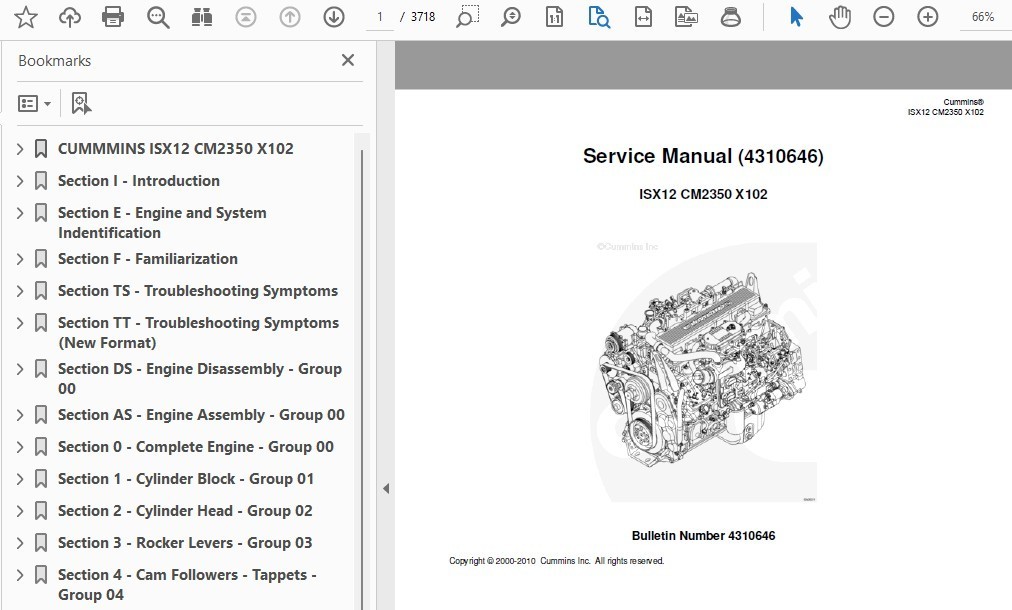Click the 66% zoom level field
The width and height of the screenshot is (1012, 610).
tap(982, 17)
